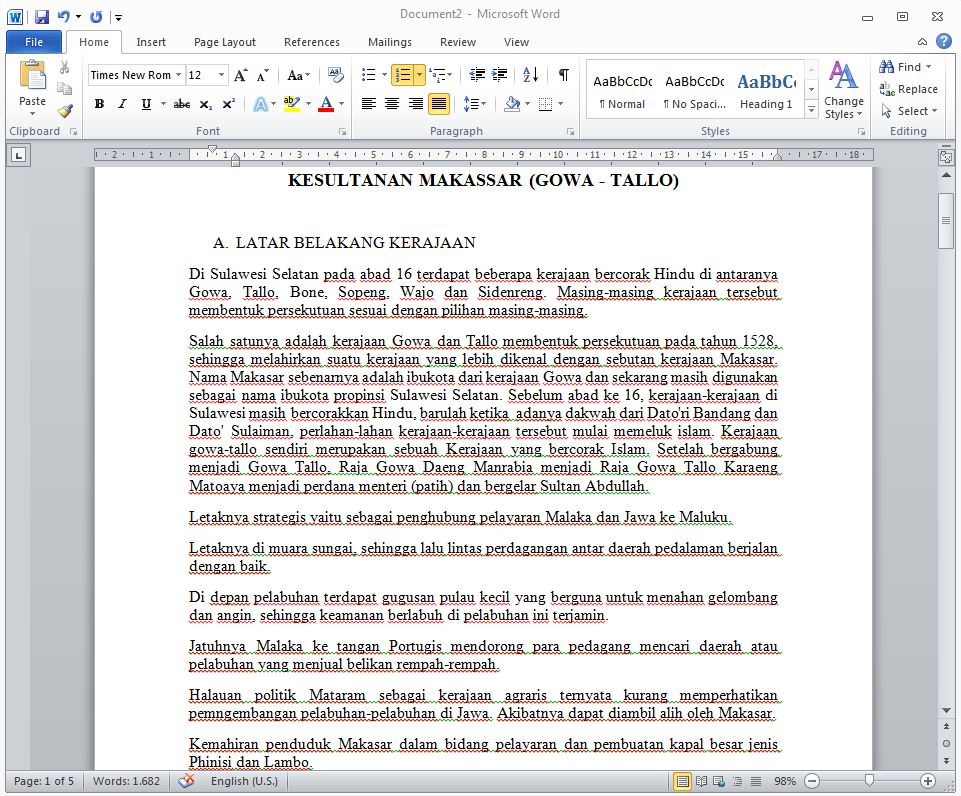
Task: Click the Find button
Action: click(x=905, y=67)
